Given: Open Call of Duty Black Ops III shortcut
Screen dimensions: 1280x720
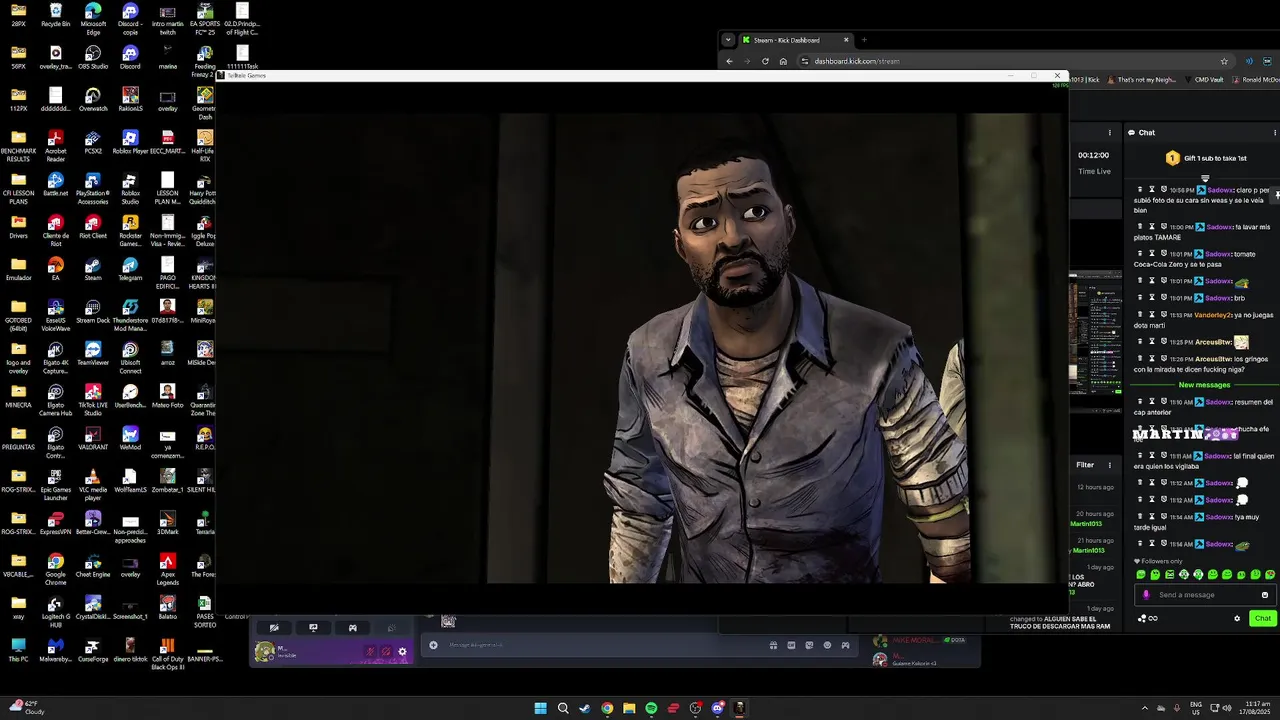Looking at the screenshot, I should point(167,654).
